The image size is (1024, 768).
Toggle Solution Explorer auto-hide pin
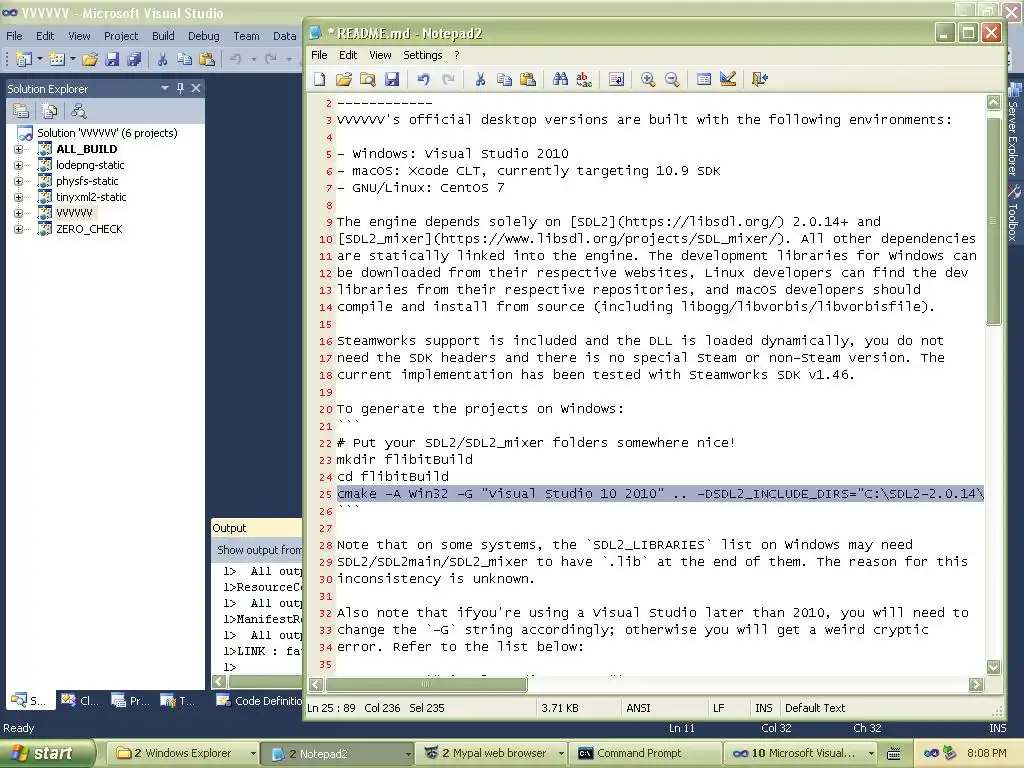(x=180, y=88)
